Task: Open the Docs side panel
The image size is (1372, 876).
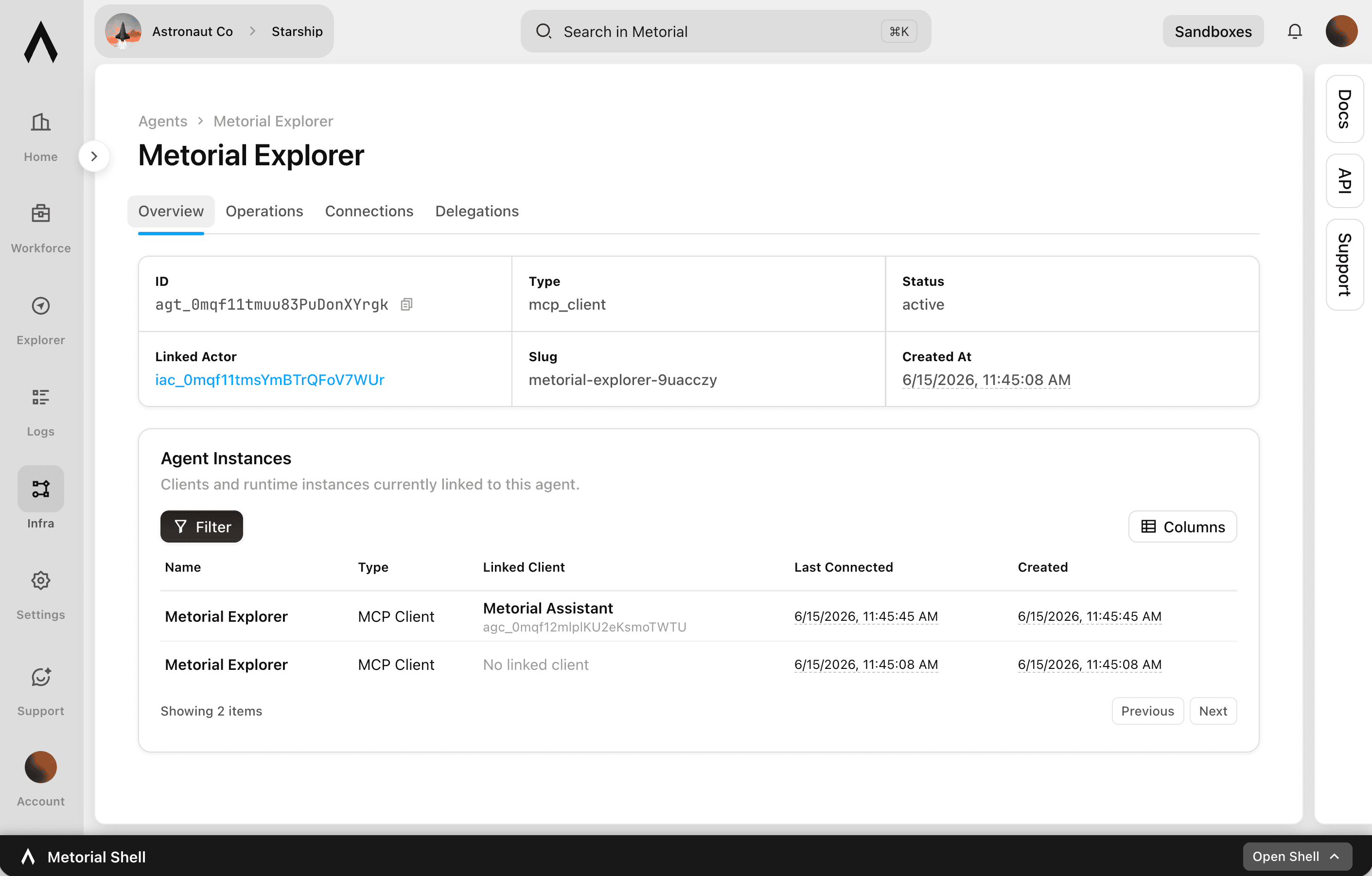Action: pos(1344,109)
